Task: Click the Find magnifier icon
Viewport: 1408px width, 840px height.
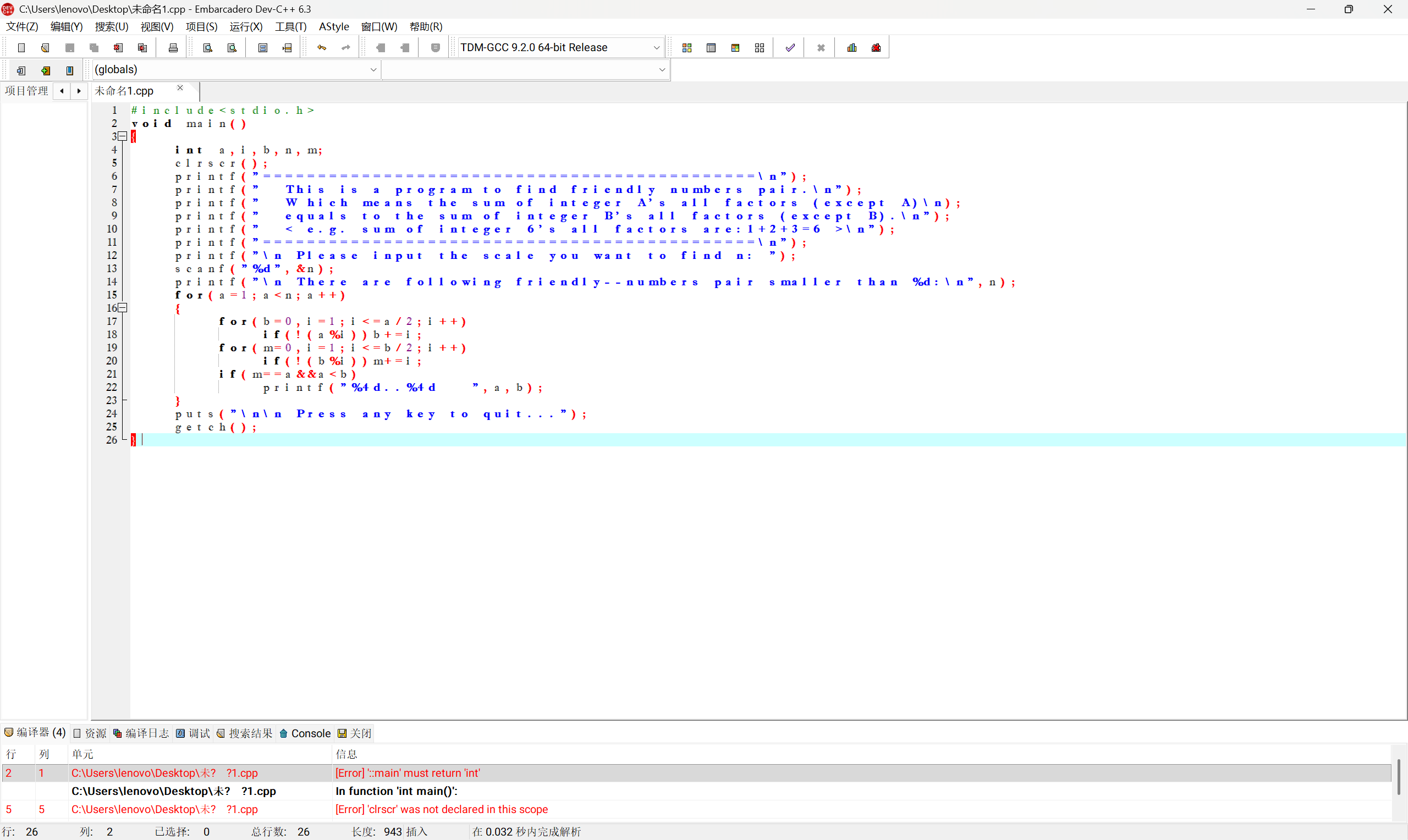Action: 208,48
